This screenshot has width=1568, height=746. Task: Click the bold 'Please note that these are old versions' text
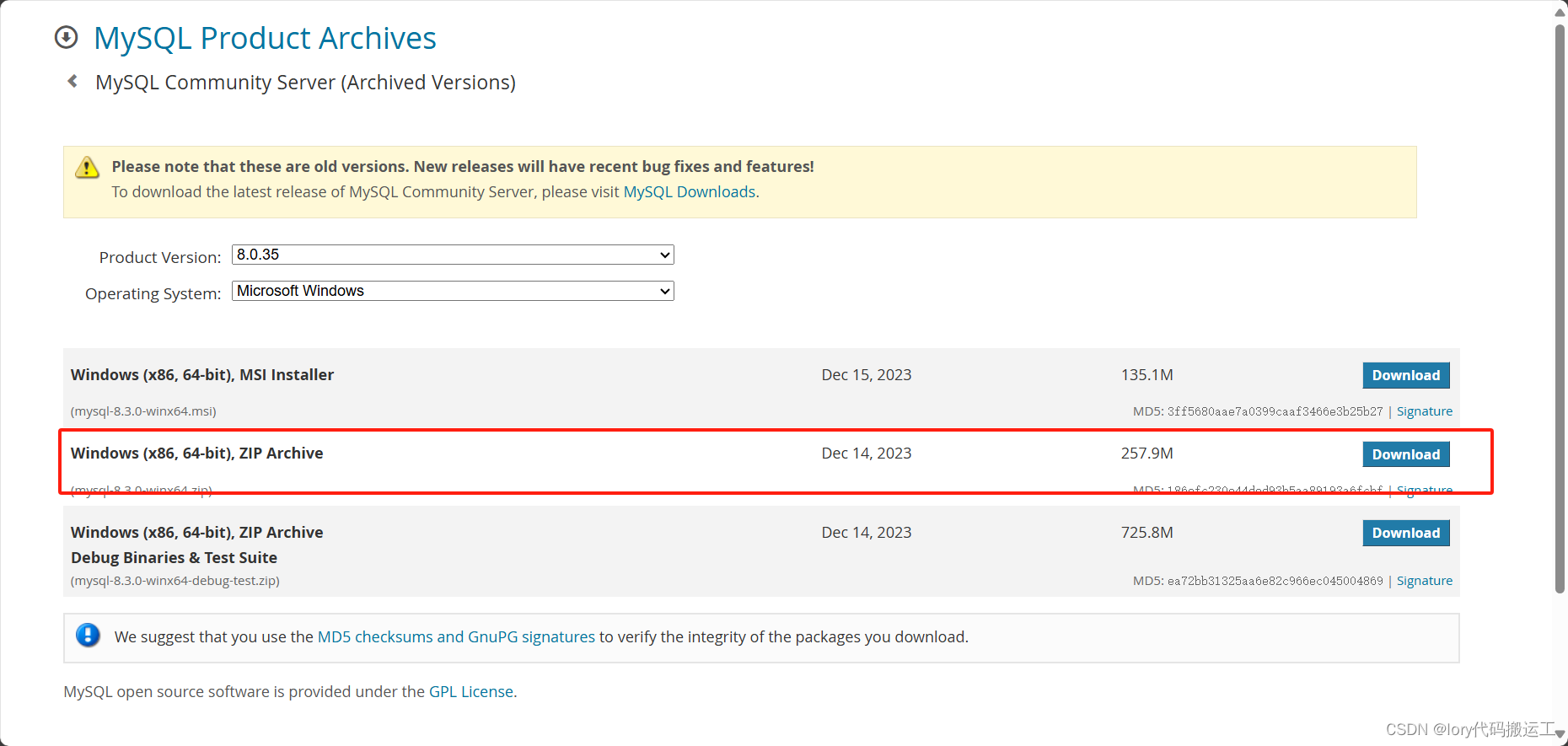pos(463,167)
